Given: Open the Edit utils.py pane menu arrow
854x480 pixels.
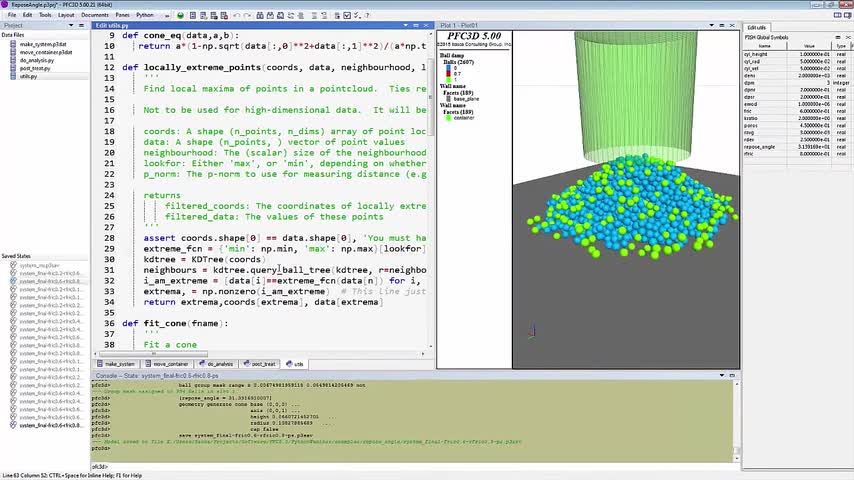Looking at the screenshot, I should pos(405,26).
